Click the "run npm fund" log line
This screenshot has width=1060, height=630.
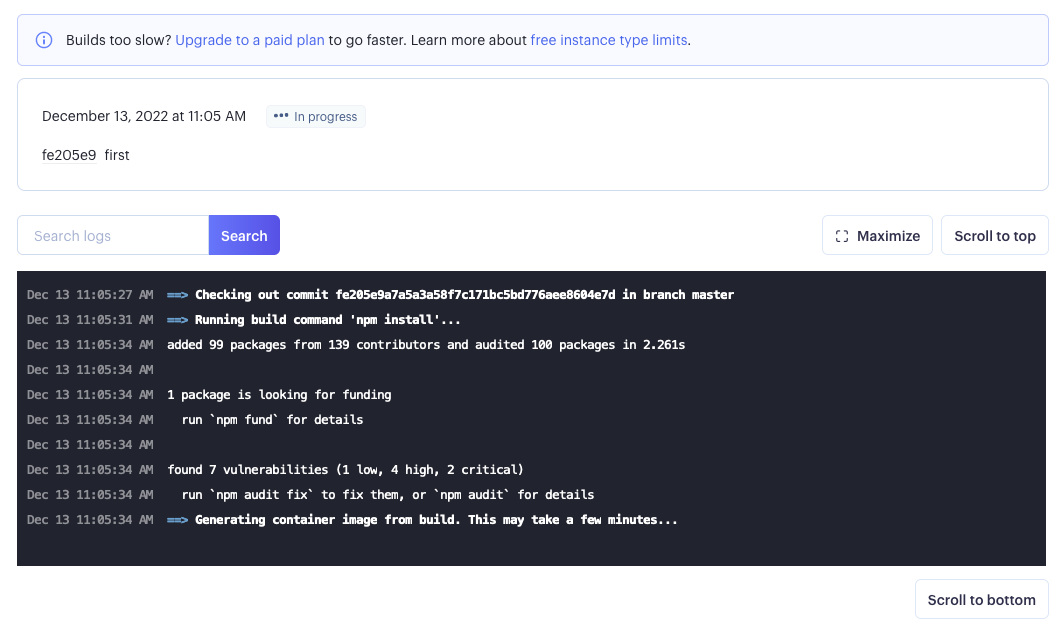272,420
